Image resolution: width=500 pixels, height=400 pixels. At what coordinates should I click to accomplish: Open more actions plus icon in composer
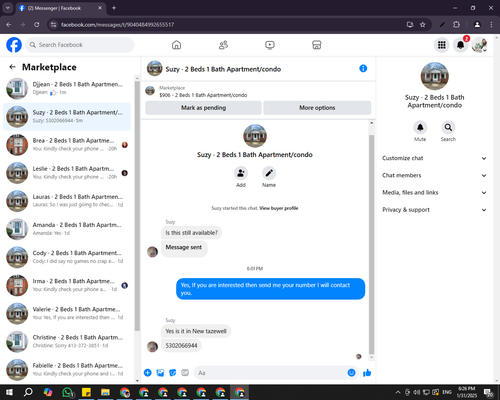(x=148, y=373)
